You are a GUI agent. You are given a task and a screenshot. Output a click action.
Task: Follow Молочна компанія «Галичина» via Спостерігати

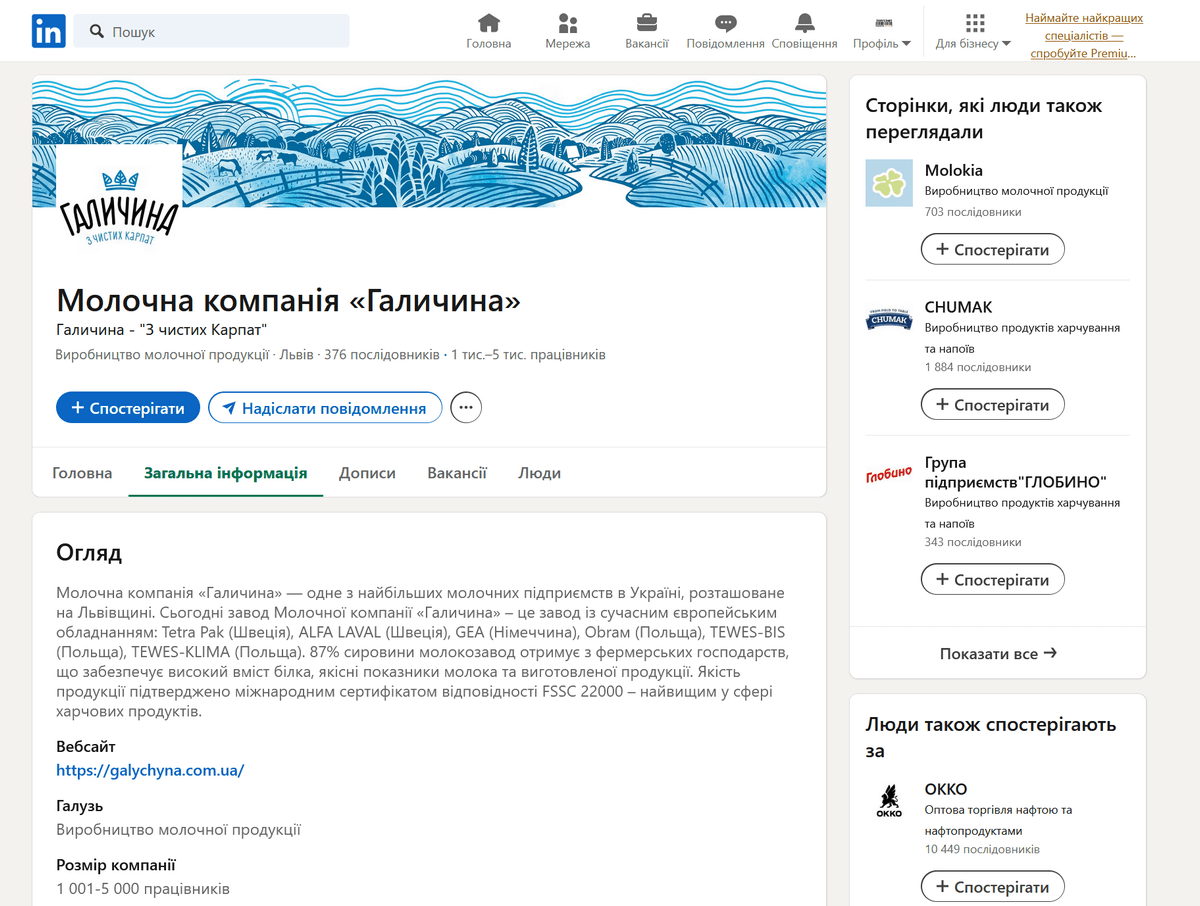click(127, 407)
